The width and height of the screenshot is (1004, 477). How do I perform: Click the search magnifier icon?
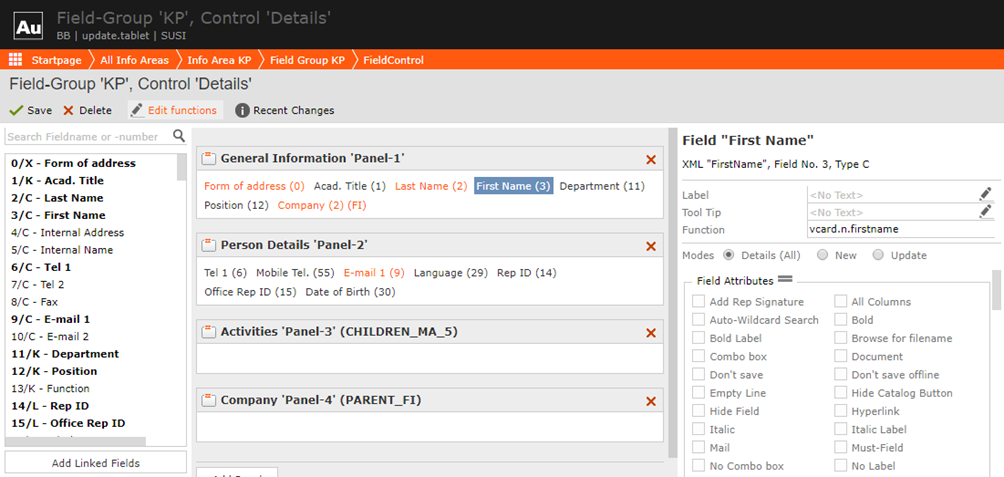179,136
